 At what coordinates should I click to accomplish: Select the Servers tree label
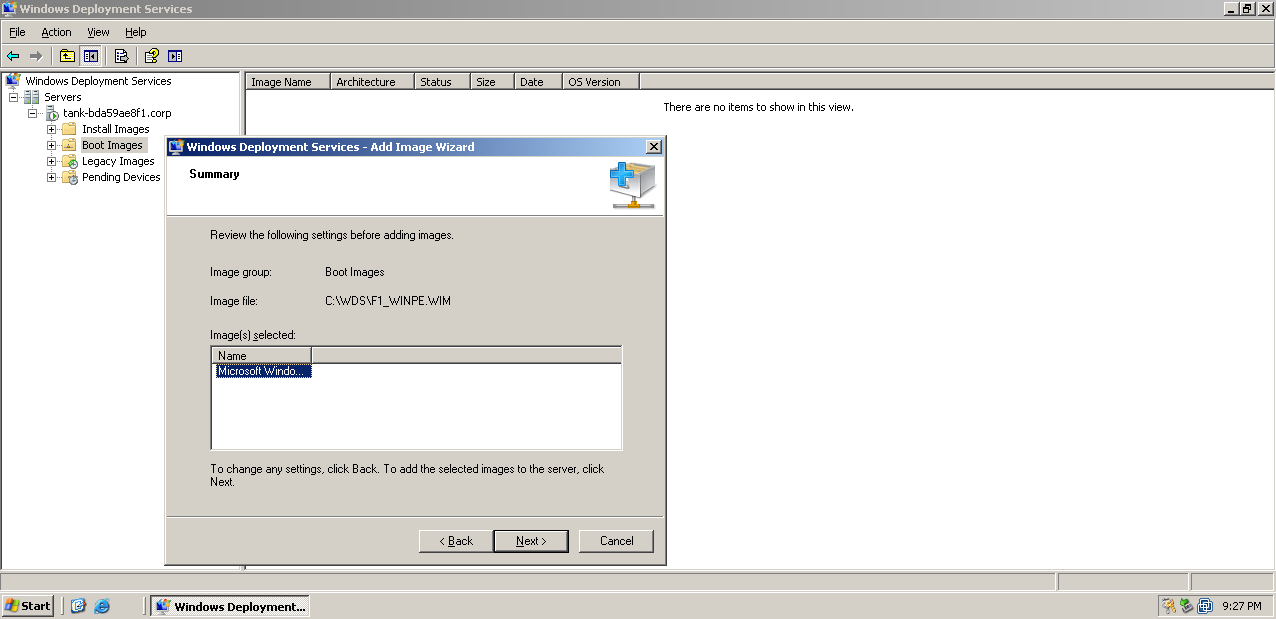pyautogui.click(x=63, y=97)
